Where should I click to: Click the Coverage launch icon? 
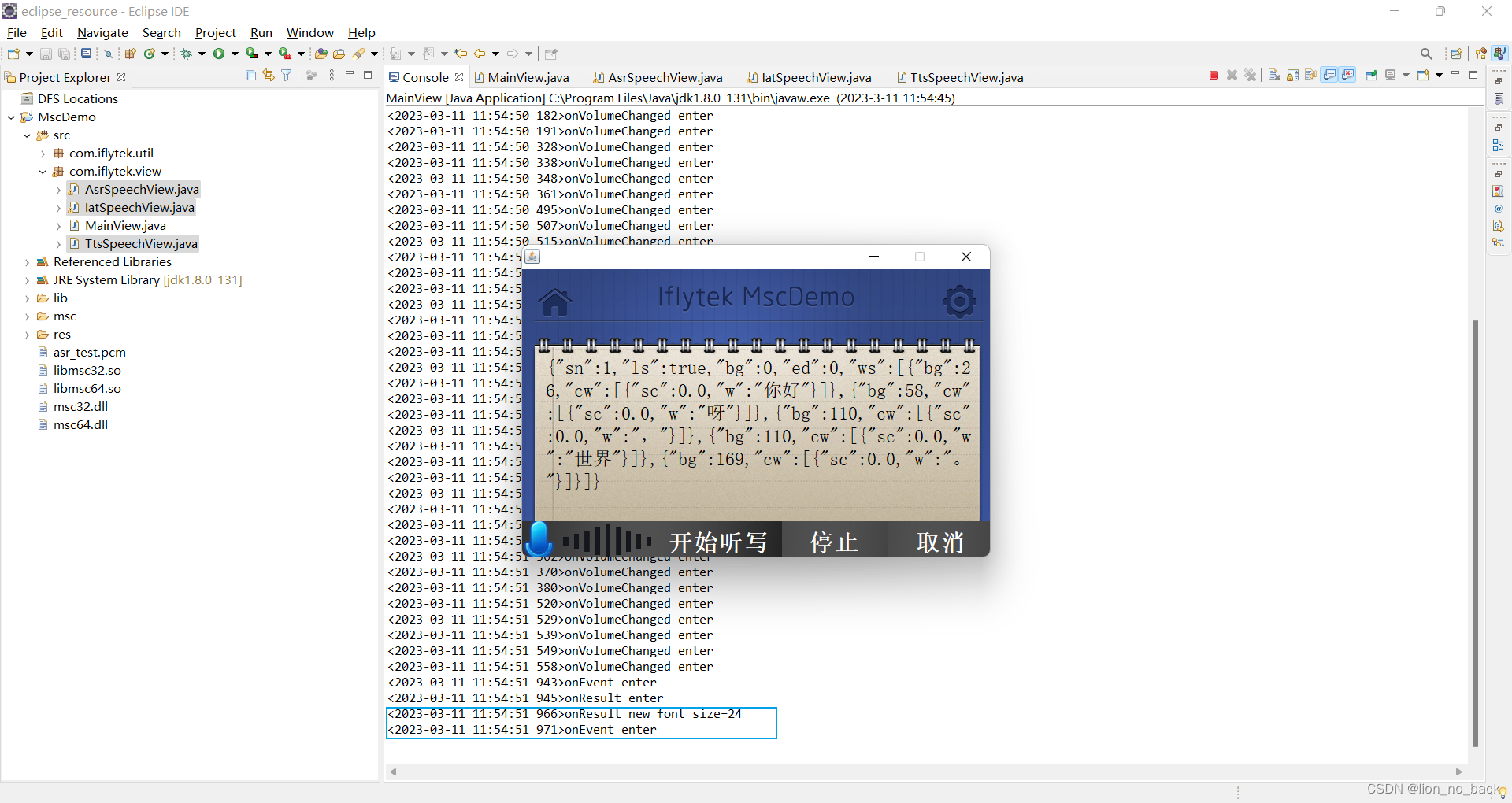pos(251,54)
